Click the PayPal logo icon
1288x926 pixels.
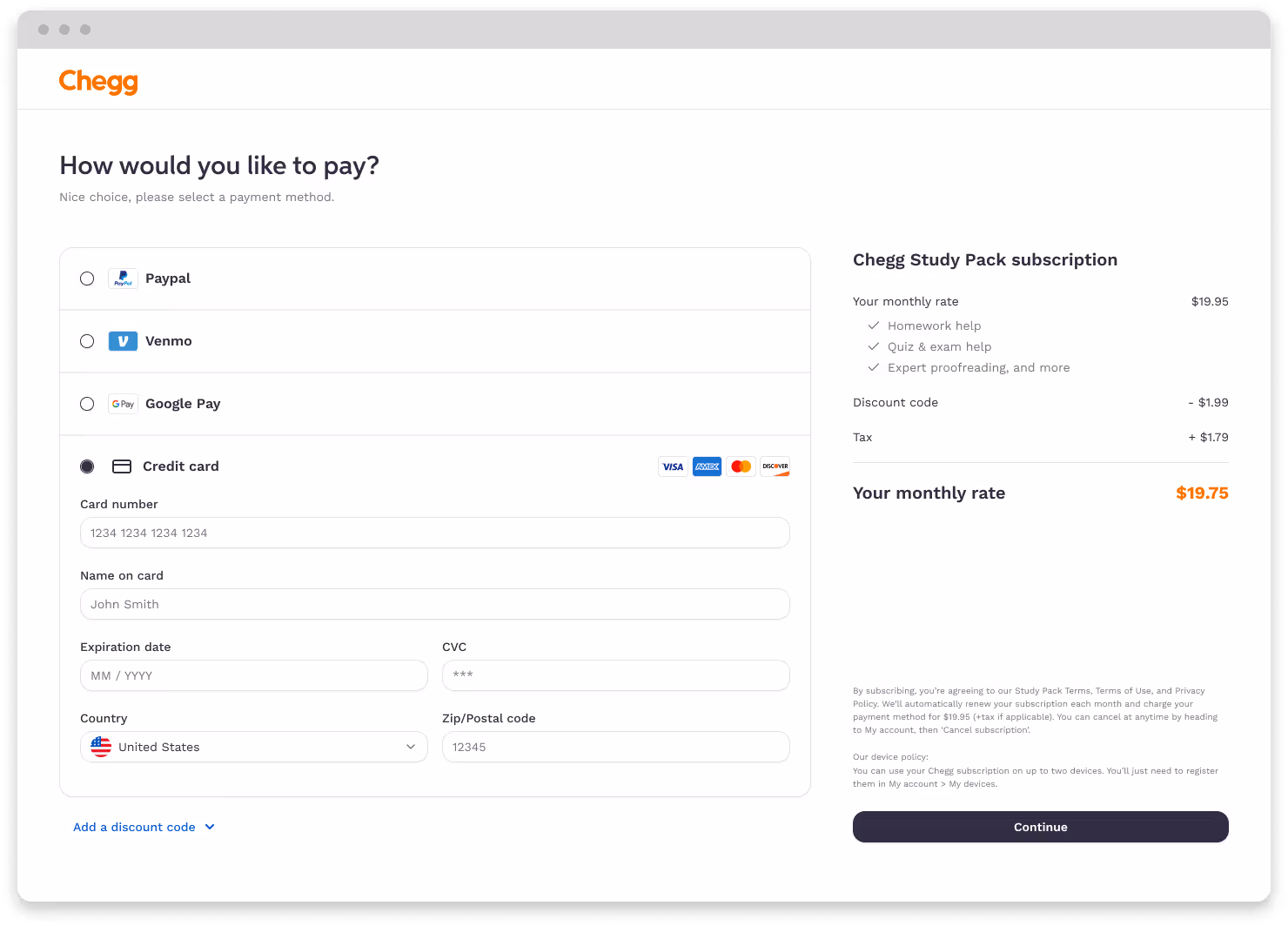(123, 278)
